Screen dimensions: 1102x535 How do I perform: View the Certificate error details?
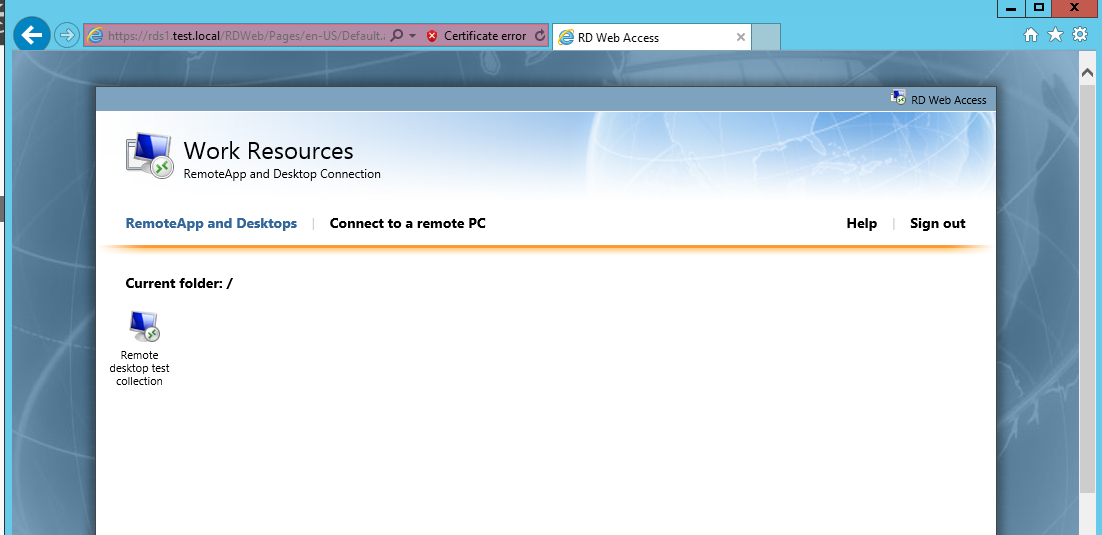pos(485,36)
